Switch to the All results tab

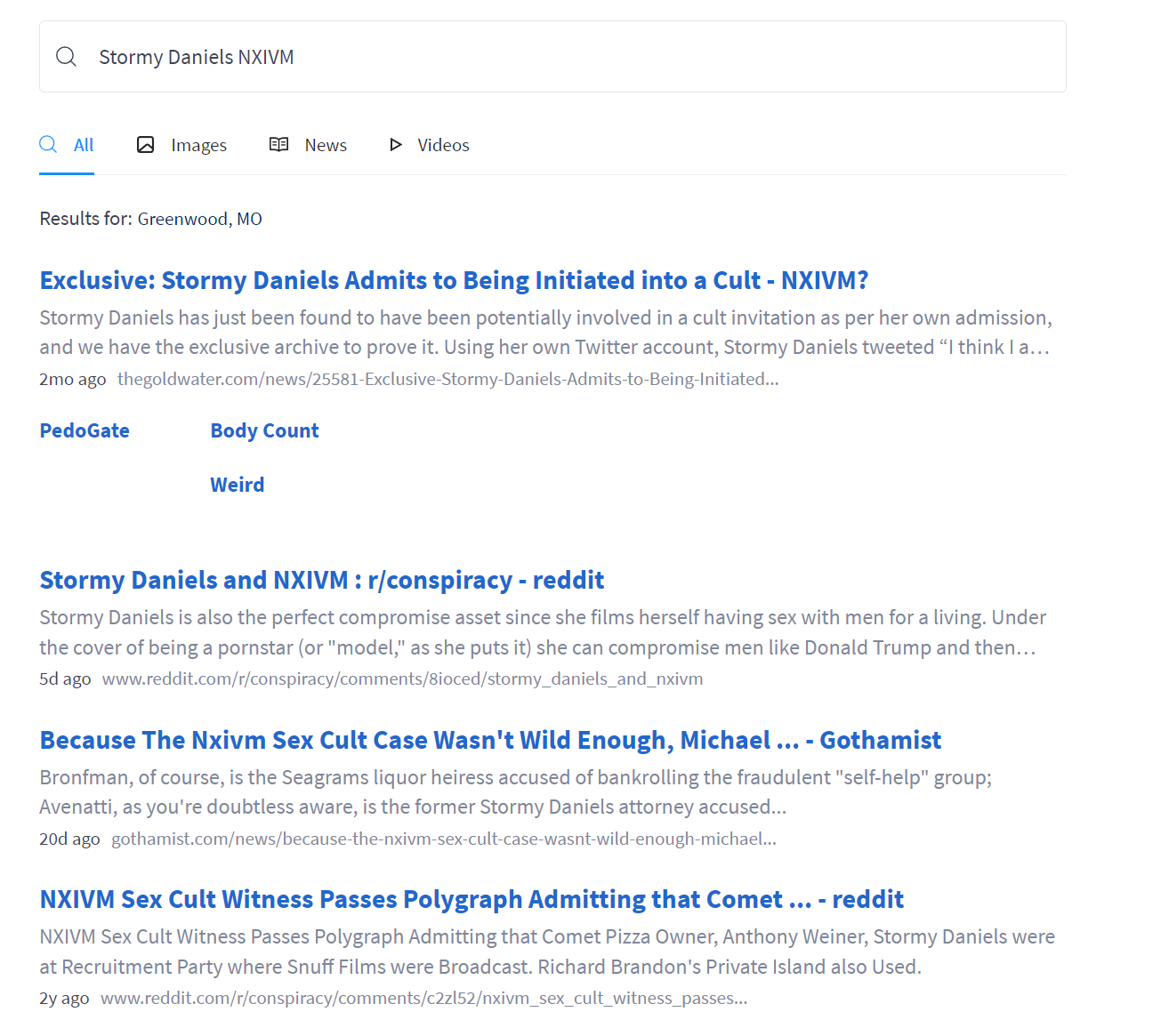click(67, 145)
